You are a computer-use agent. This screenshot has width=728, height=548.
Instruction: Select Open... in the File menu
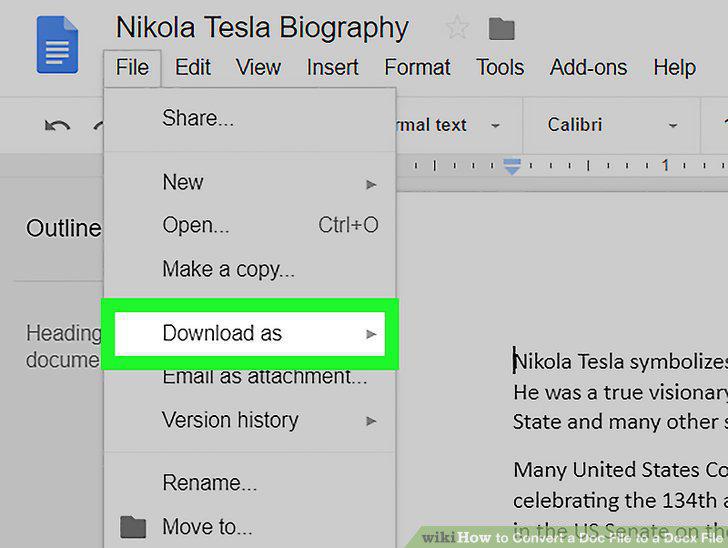click(250, 226)
